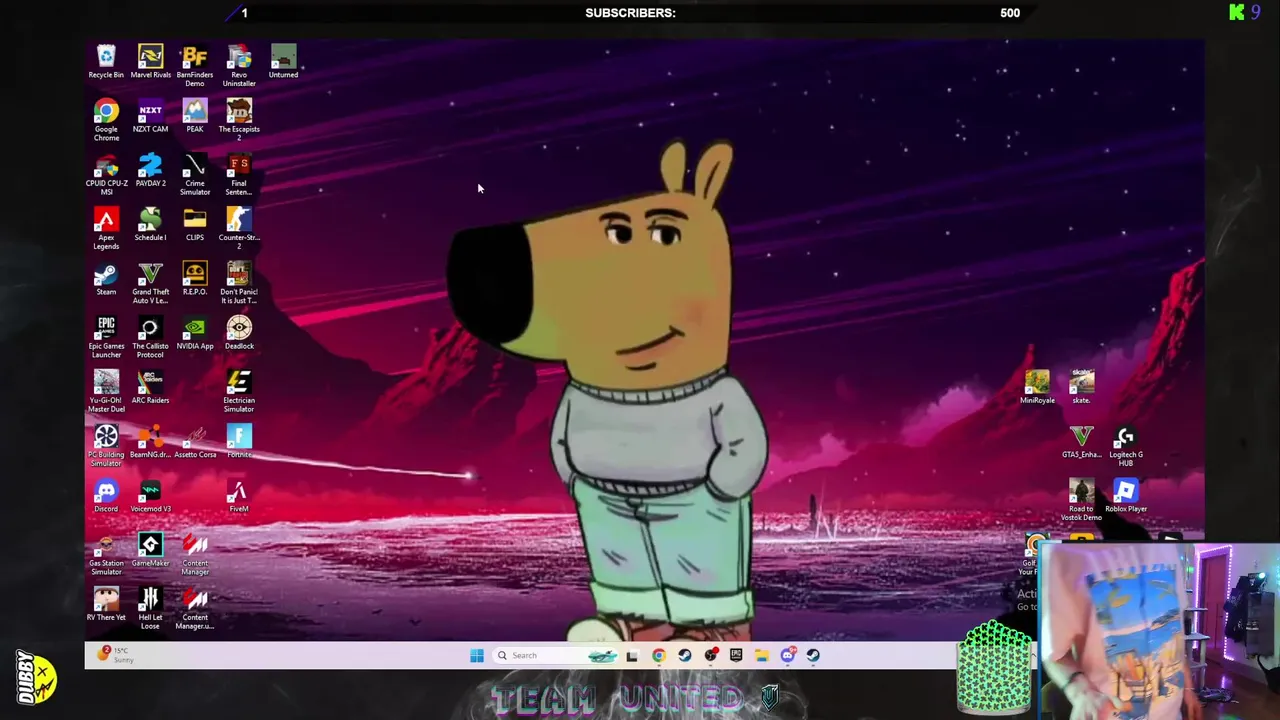Launch the Marvel Rivals shortcut
The width and height of the screenshot is (1280, 720).
150,62
